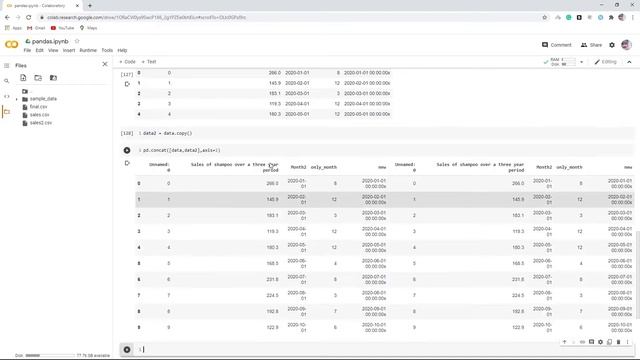The height and width of the screenshot is (360, 640).
Task: Open more cell actions menu
Action: tap(627, 342)
